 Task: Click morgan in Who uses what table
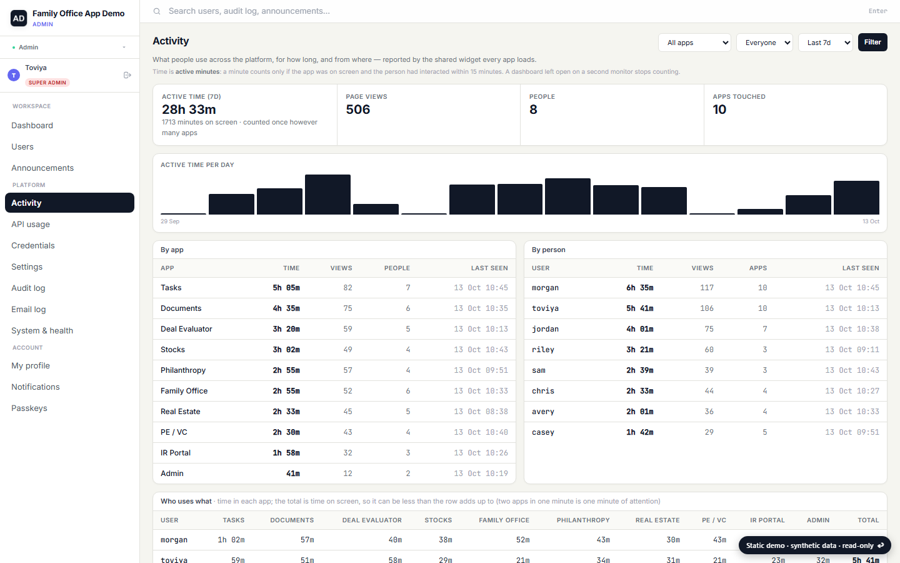coord(174,540)
